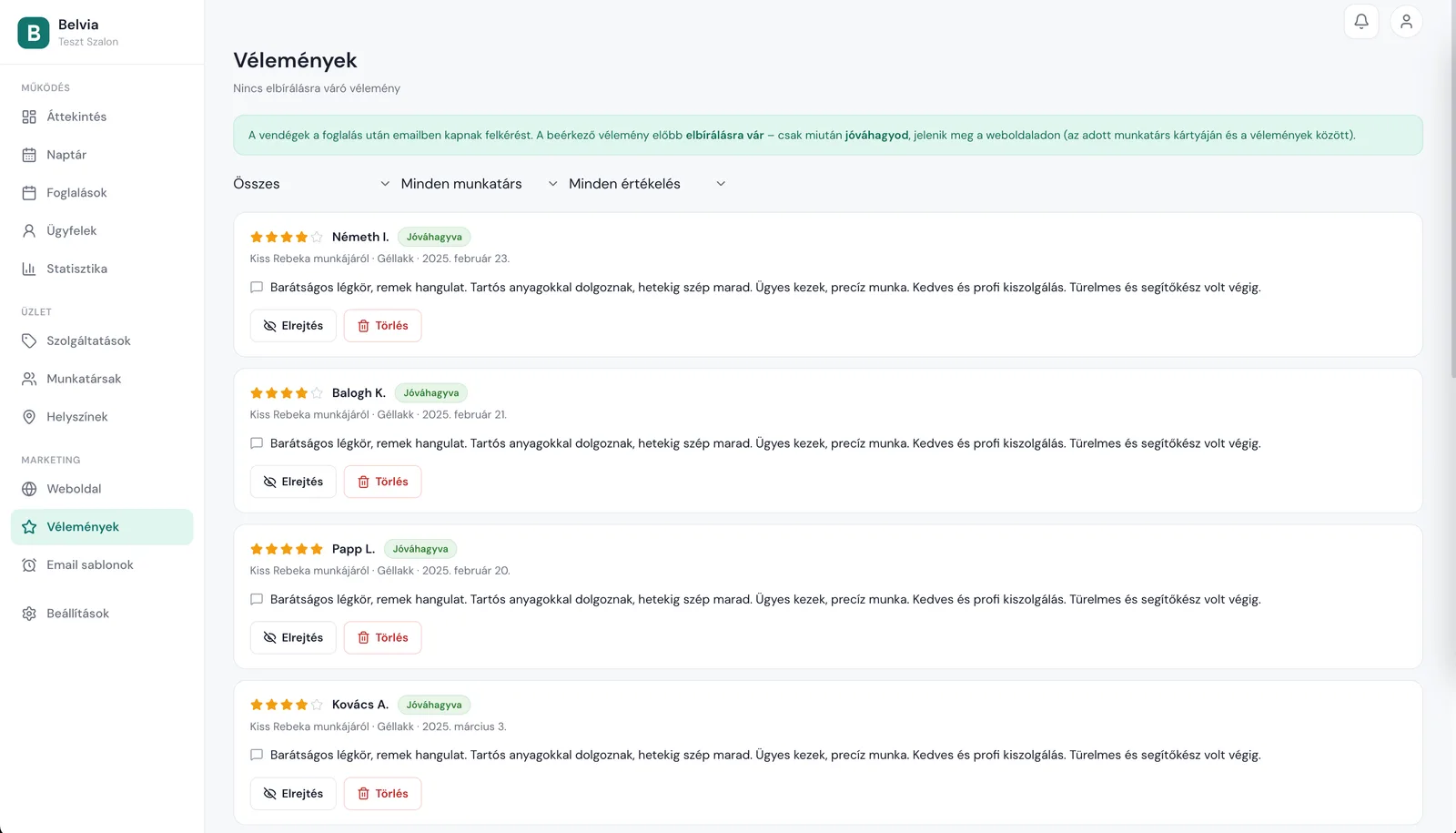The height and width of the screenshot is (833, 1456).
Task: Hide Balogh K. review with Elrejtés
Action: (x=293, y=482)
